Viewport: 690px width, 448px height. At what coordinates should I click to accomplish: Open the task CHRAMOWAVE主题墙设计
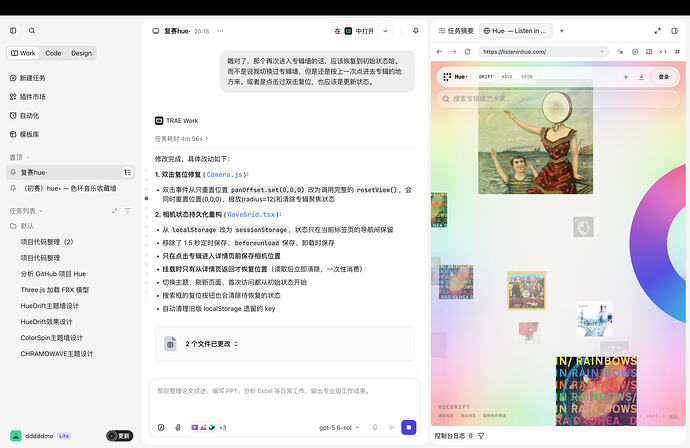coord(57,354)
